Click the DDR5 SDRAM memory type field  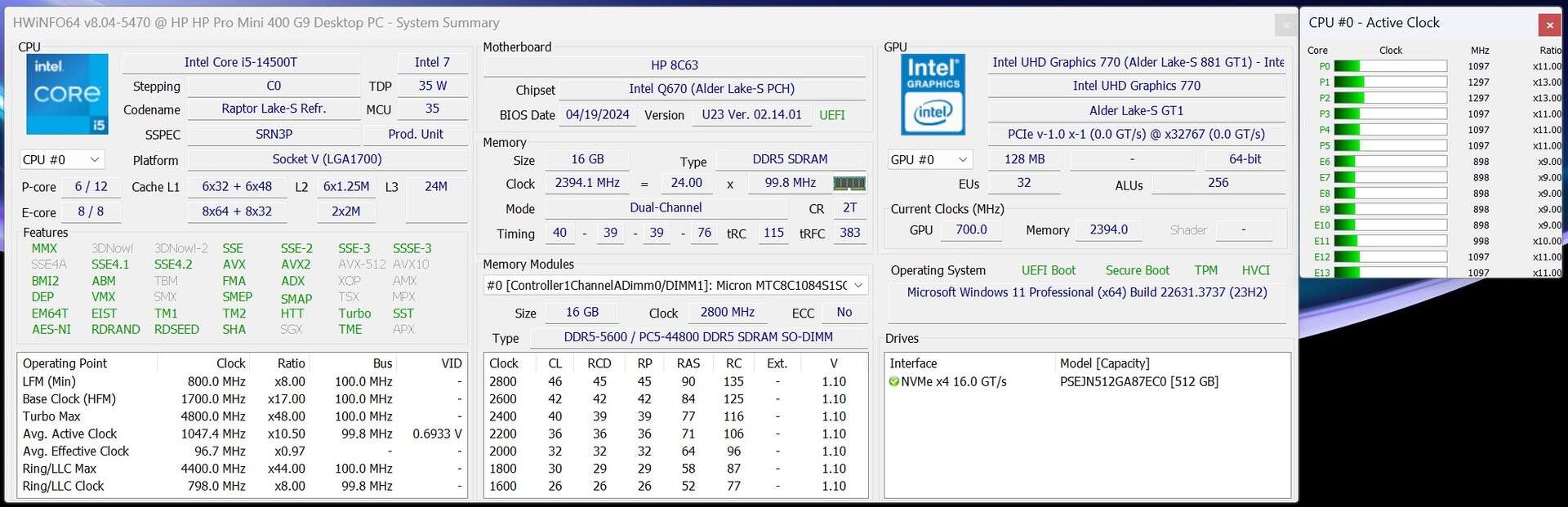790,159
